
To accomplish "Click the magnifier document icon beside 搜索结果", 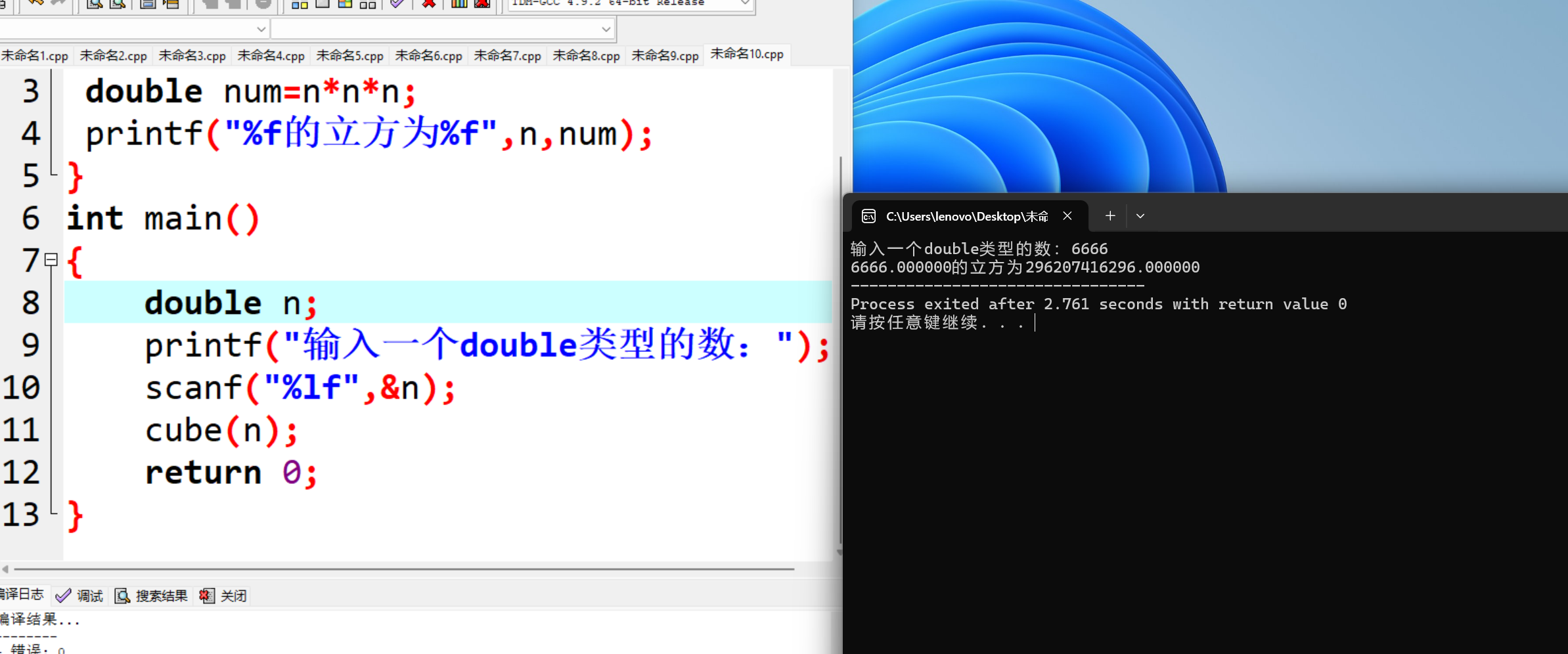I will 122,596.
